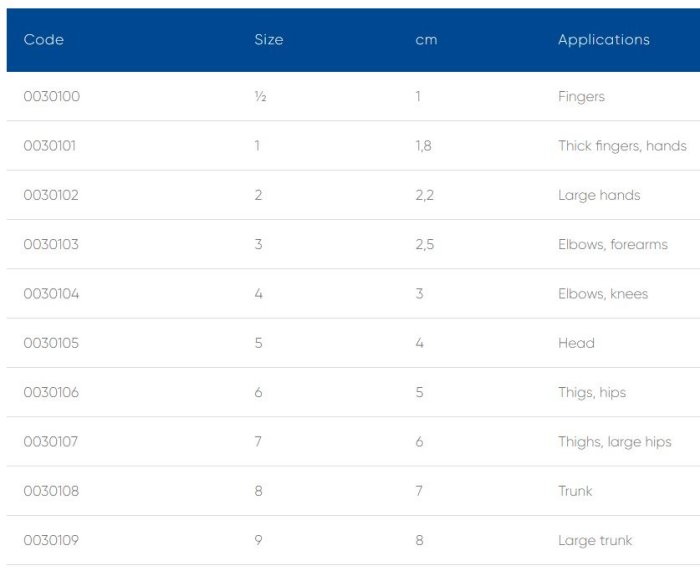
Task: Select the Large trunk cell
Action: point(595,541)
